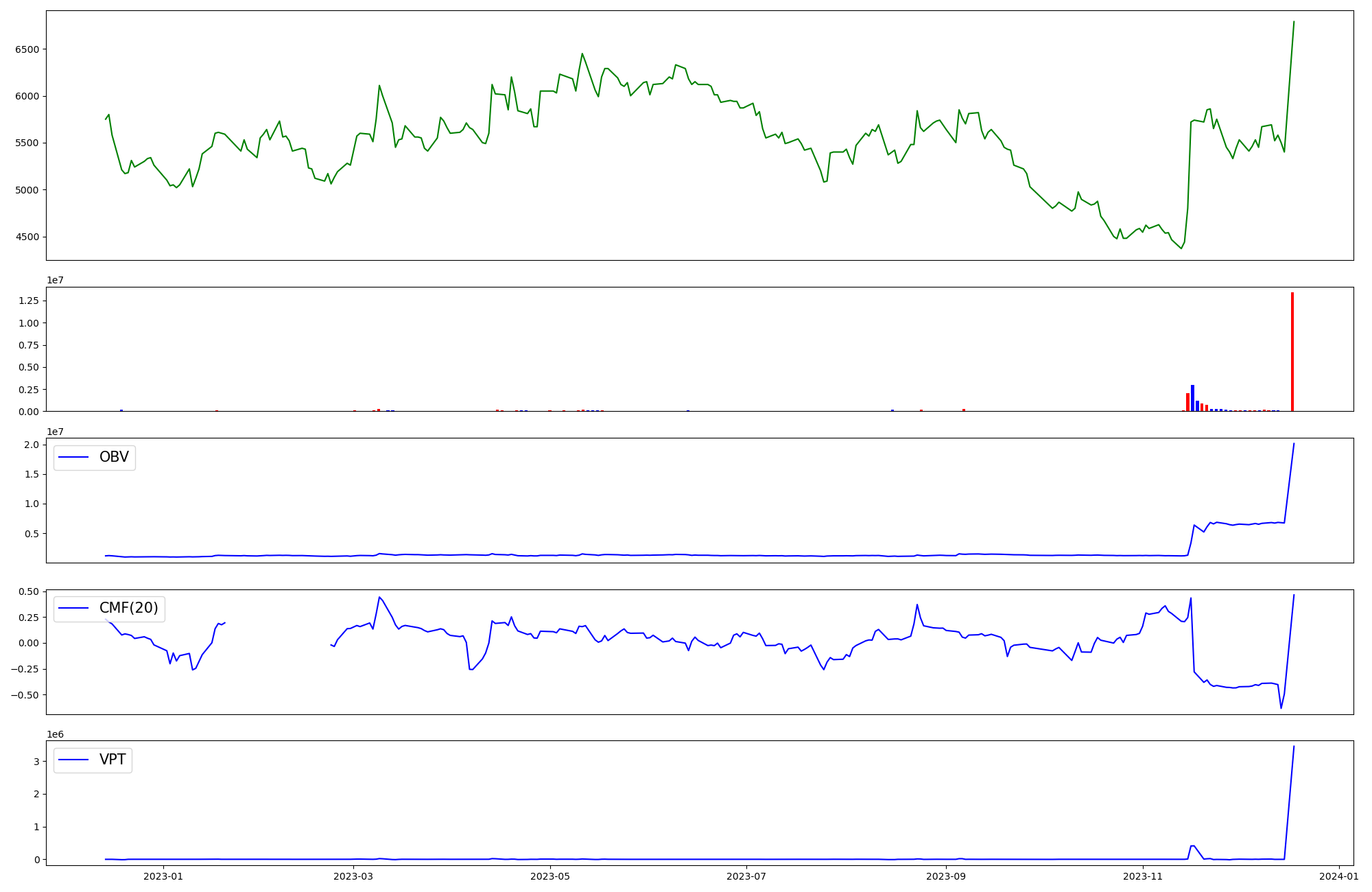1372x892 pixels.
Task: Click the final peak of the green price line
Action: coord(1294,22)
